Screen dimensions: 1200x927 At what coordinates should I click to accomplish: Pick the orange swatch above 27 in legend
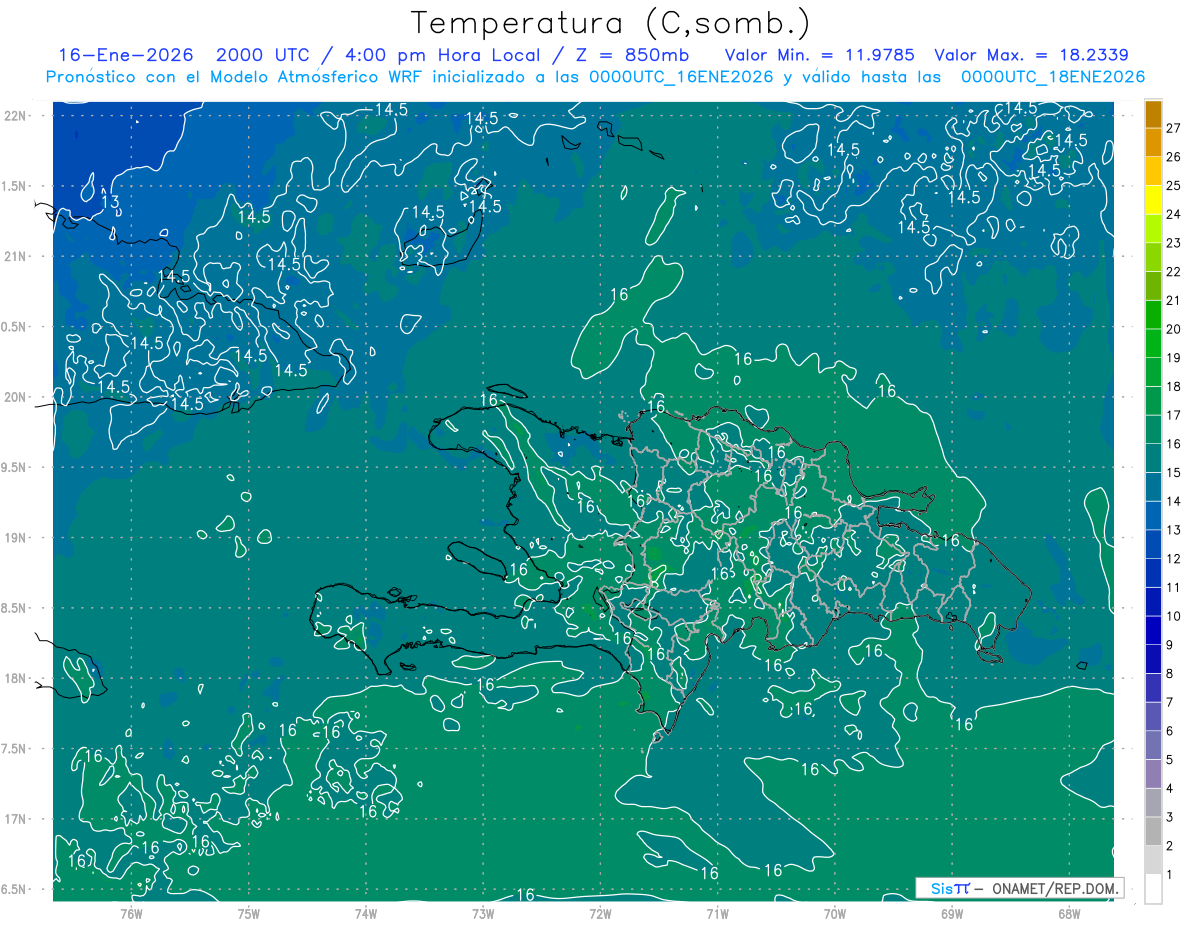tap(1153, 114)
